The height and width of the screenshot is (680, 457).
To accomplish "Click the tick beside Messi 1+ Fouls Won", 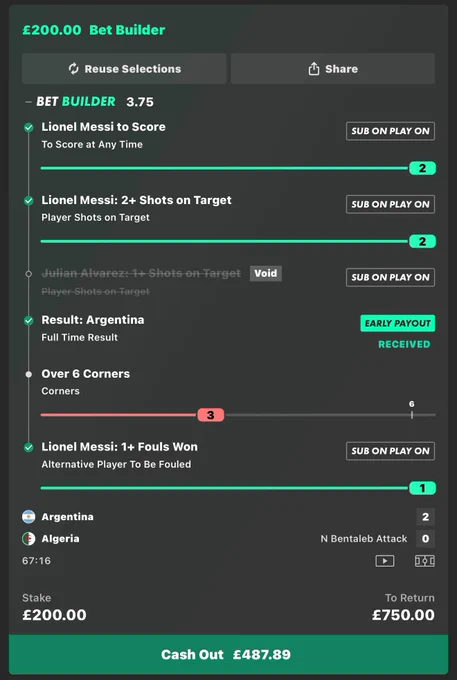I will click(x=29, y=448).
